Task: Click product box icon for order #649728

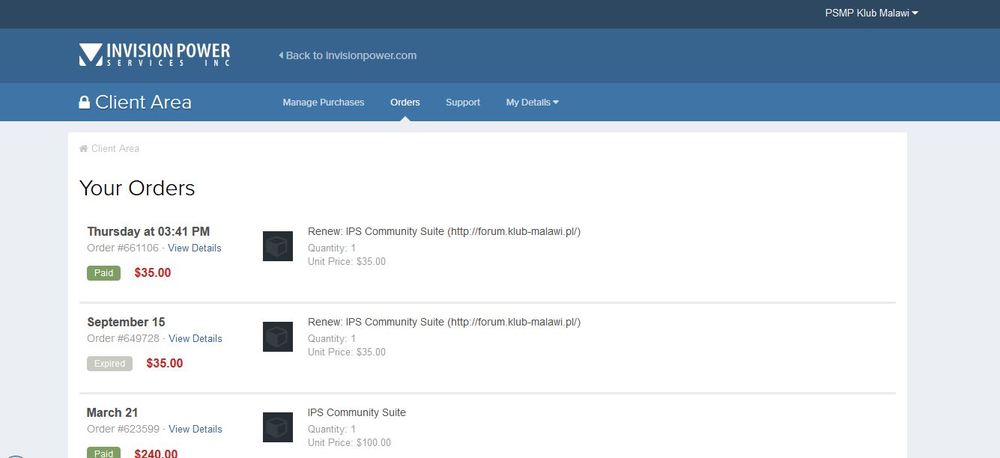Action: pos(277,336)
